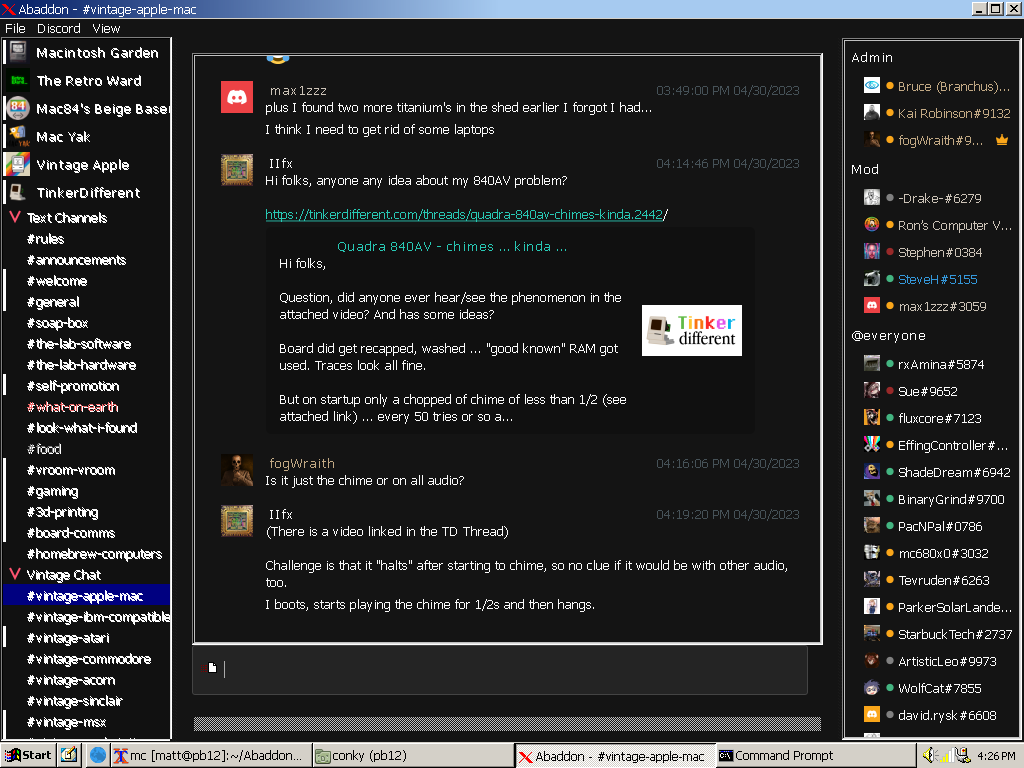Open the Discord menu
1024x768 pixels.
point(59,29)
